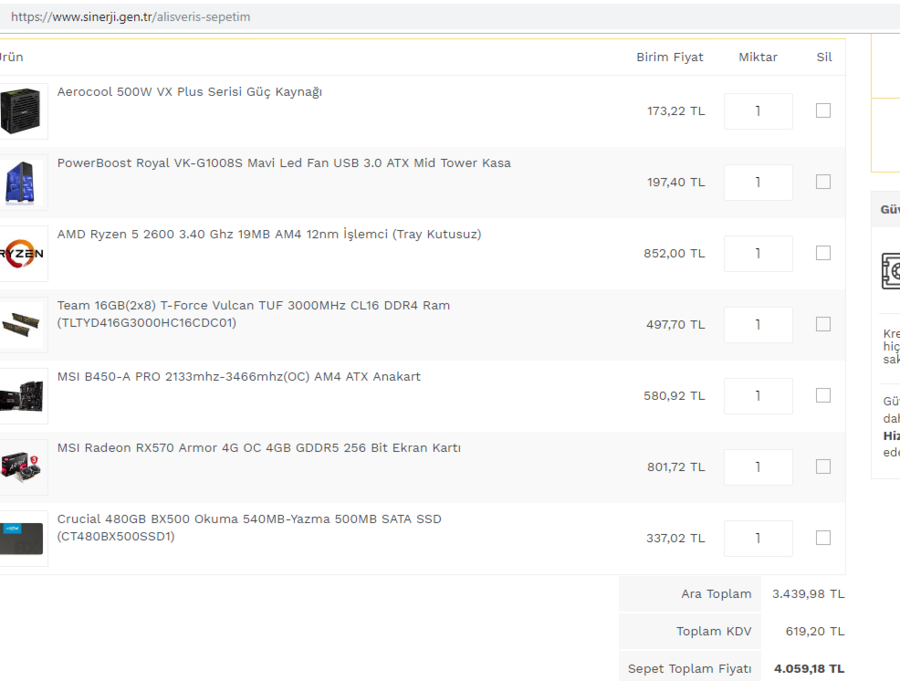Click quantity field for MSI Radeon RX570
The image size is (900, 681).
pos(758,467)
